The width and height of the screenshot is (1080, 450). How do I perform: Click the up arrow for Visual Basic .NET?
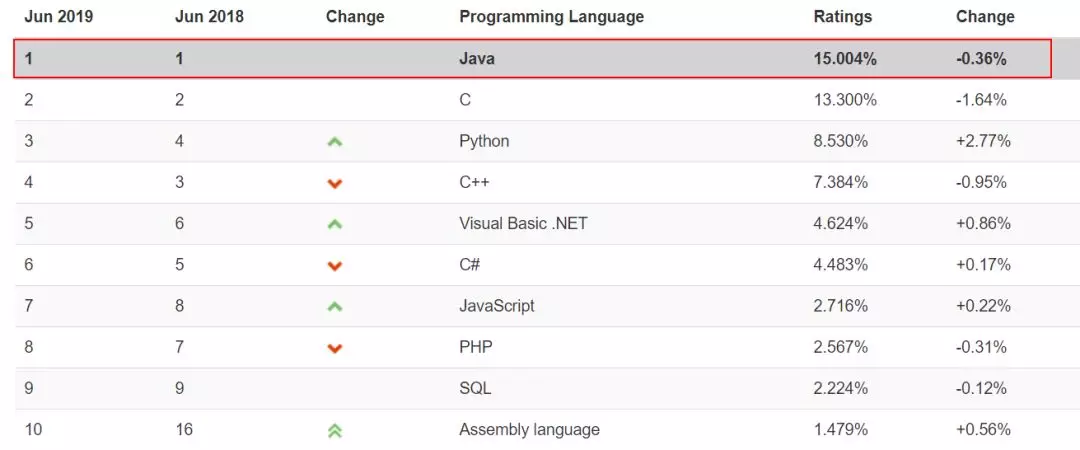tap(335, 224)
